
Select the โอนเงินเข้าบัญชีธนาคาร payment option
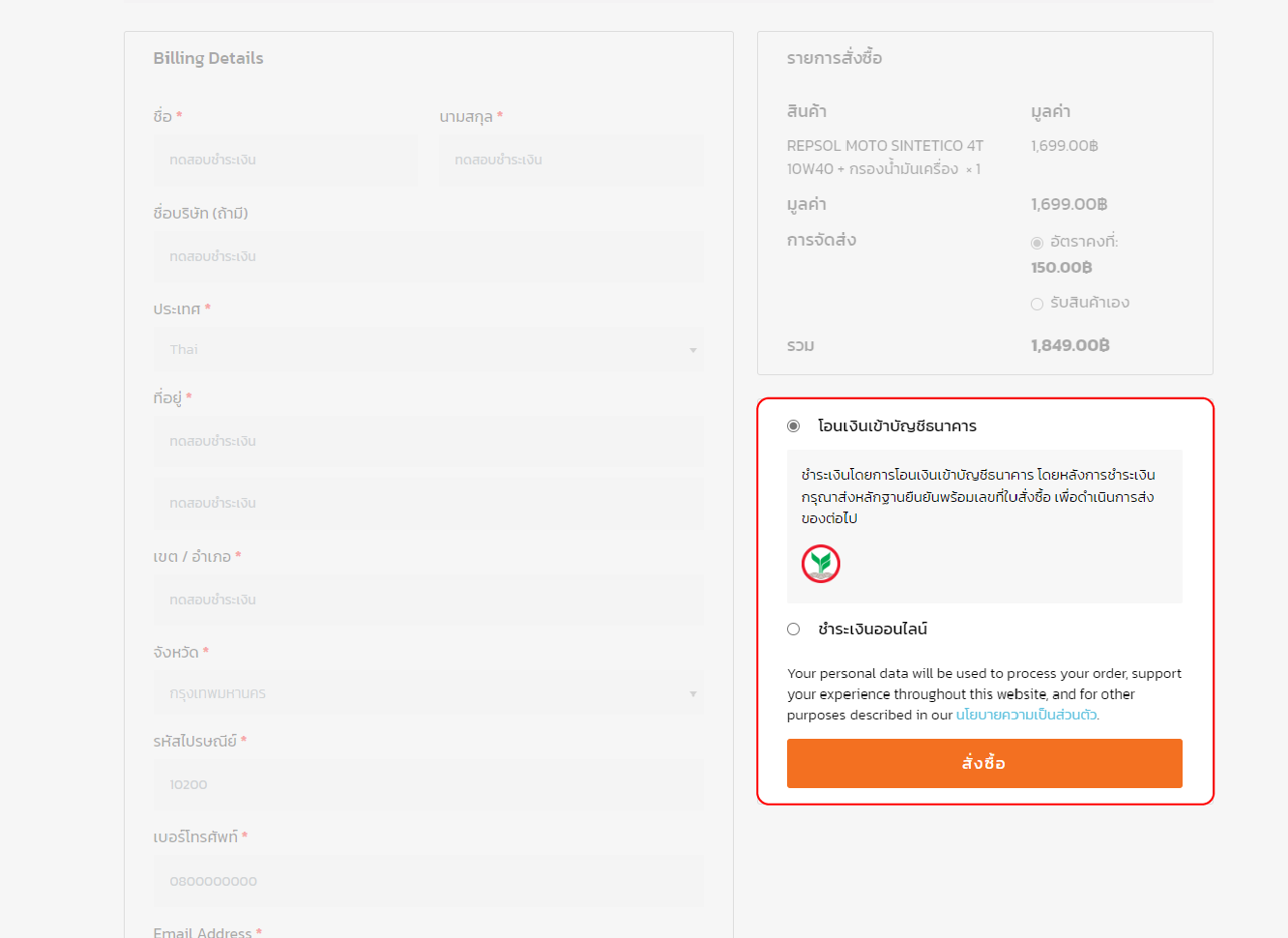click(793, 425)
